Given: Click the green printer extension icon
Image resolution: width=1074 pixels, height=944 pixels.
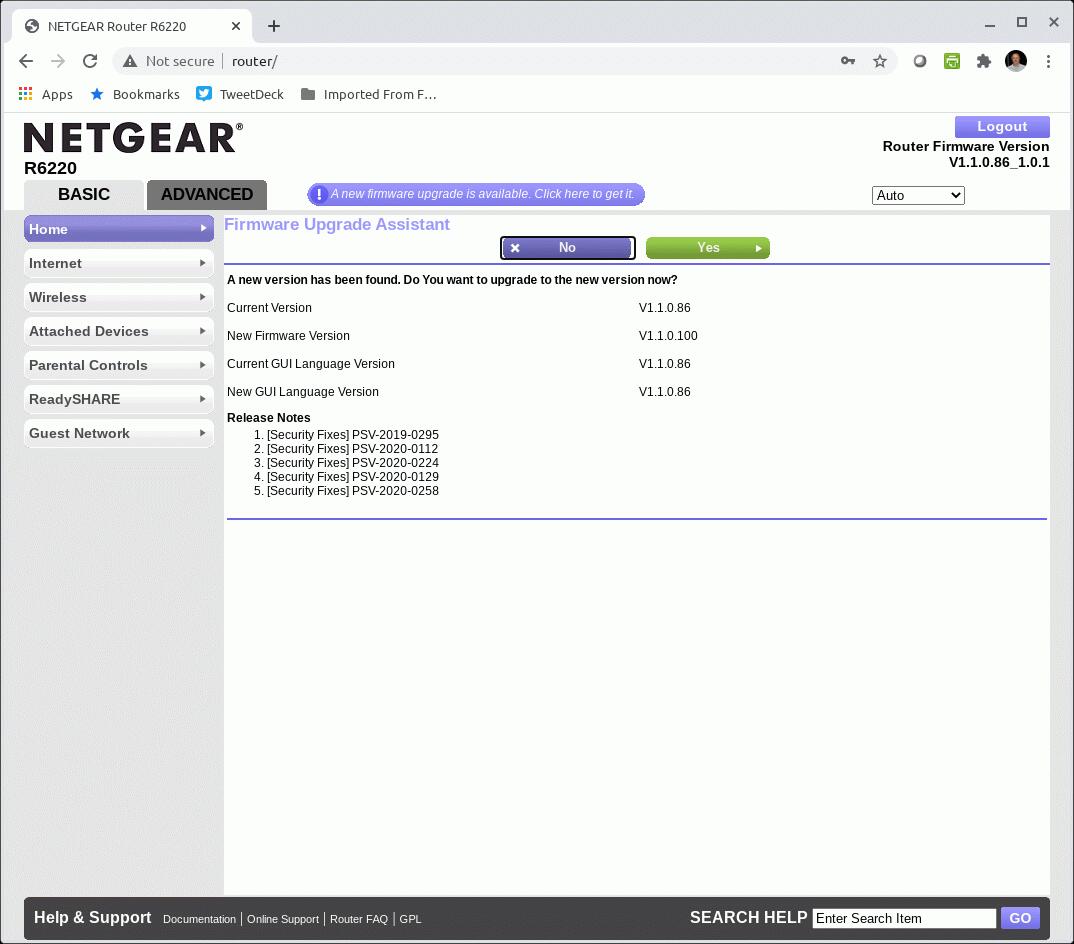Looking at the screenshot, I should pos(952,61).
